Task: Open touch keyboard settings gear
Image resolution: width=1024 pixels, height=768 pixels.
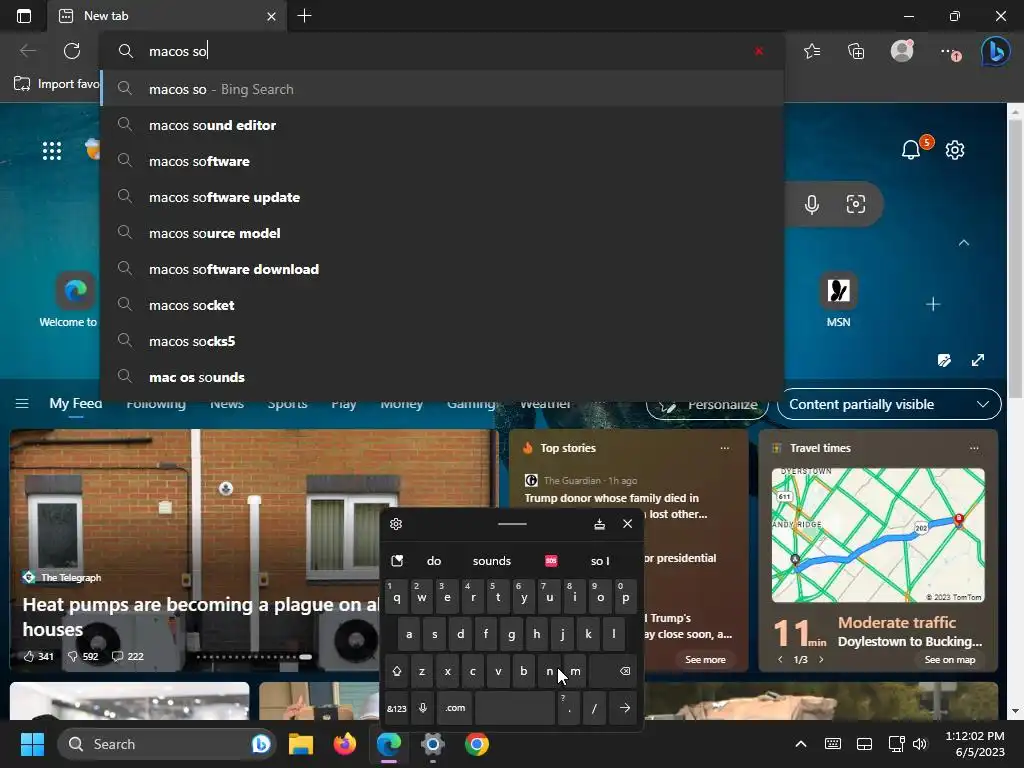Action: click(x=396, y=524)
